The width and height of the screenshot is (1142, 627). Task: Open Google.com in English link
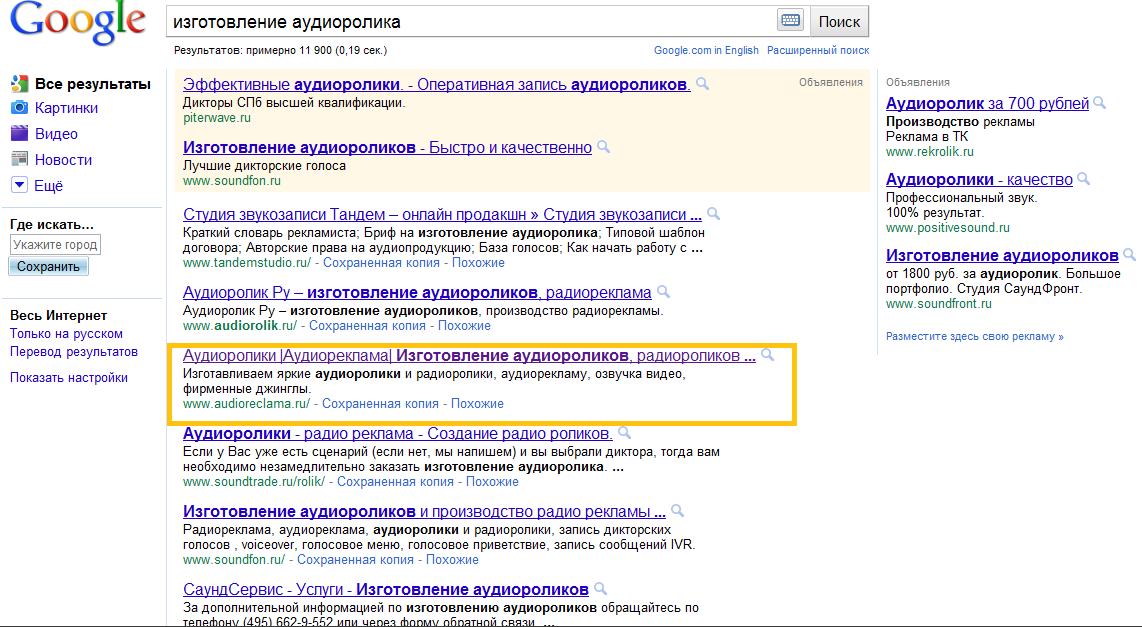tap(706, 50)
